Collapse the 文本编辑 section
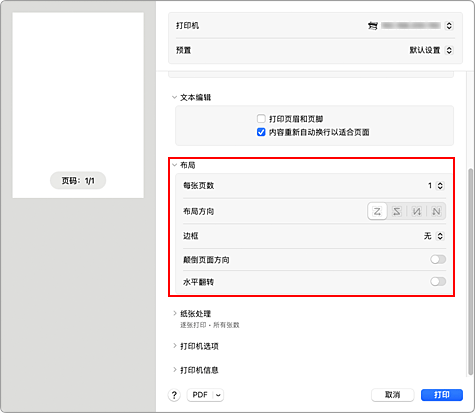 point(174,97)
